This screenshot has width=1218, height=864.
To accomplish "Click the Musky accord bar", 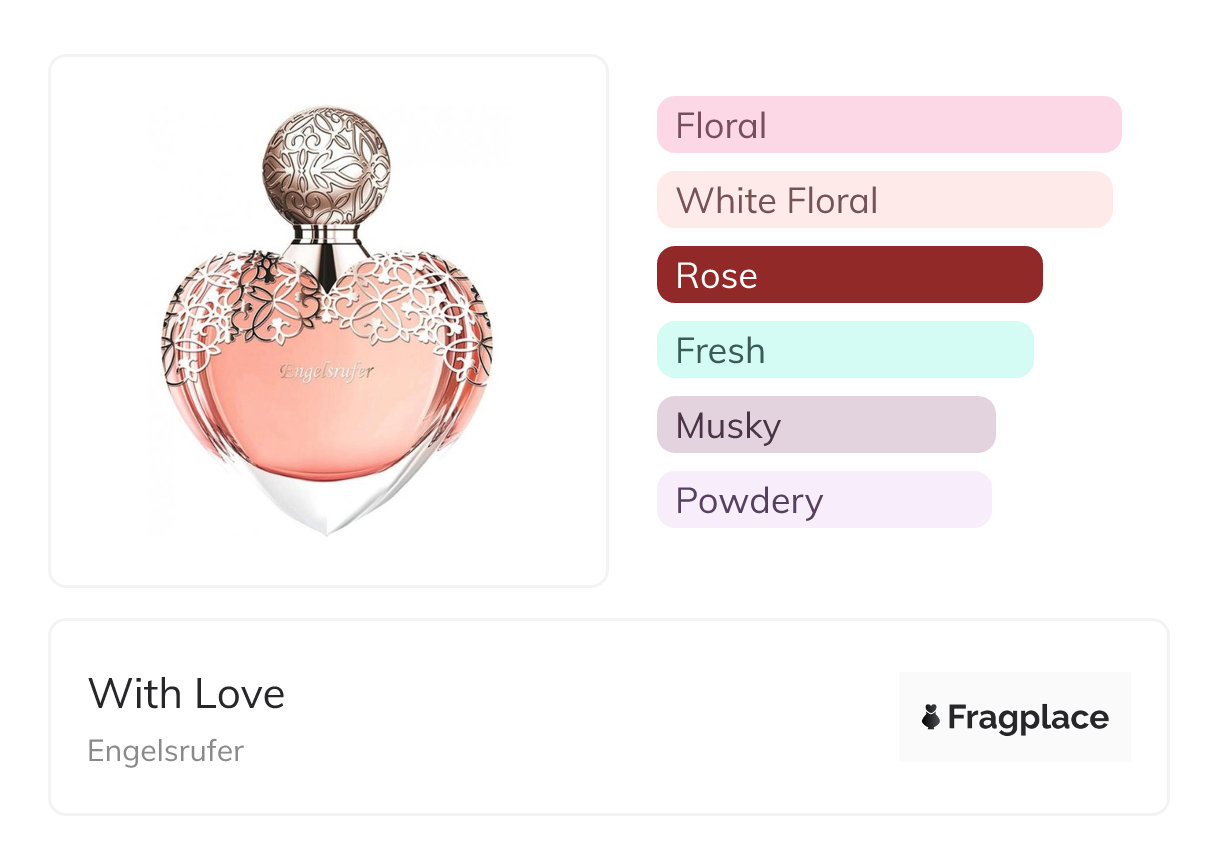I will [x=825, y=425].
